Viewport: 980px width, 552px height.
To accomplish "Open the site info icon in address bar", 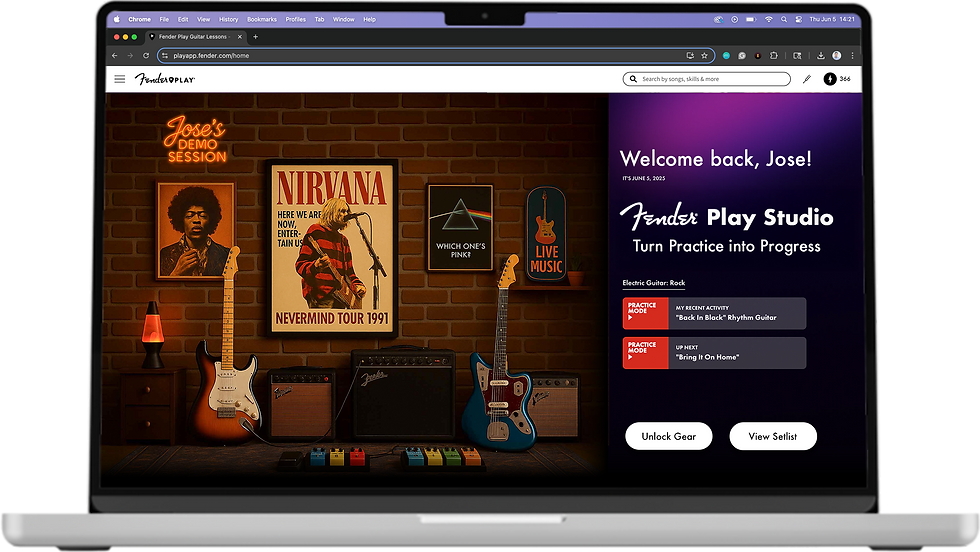I will (165, 56).
